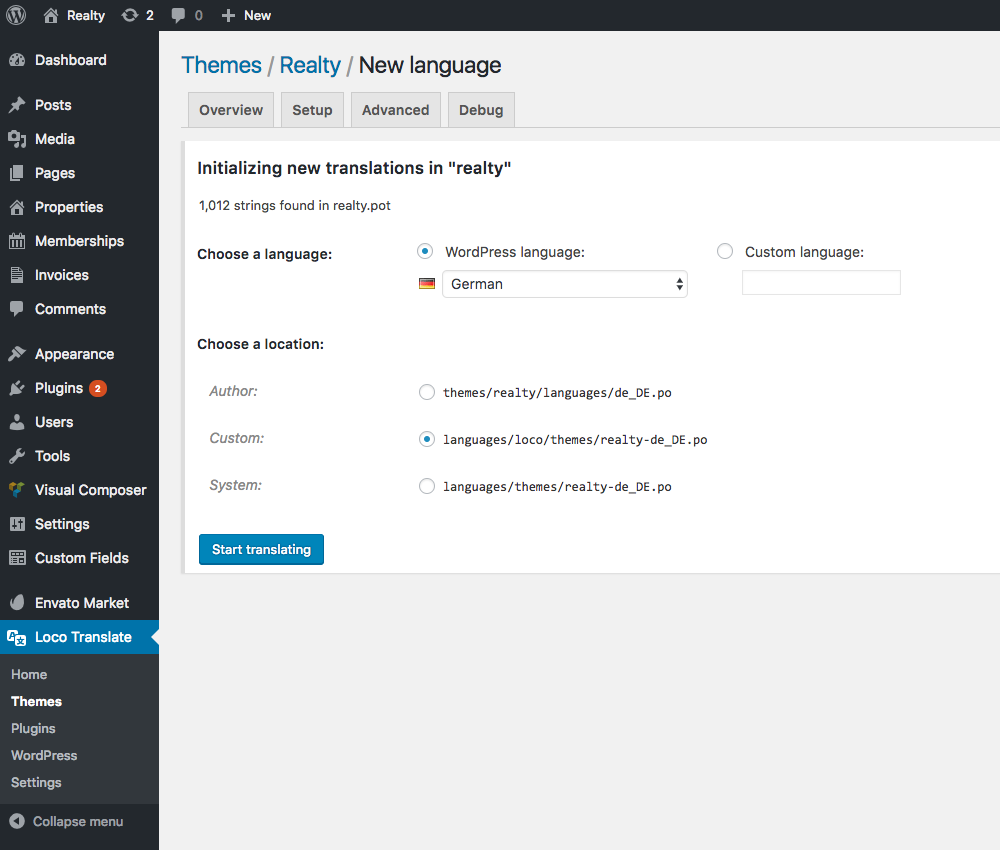
Task: Click the Memberships calendar icon
Action: point(17,241)
